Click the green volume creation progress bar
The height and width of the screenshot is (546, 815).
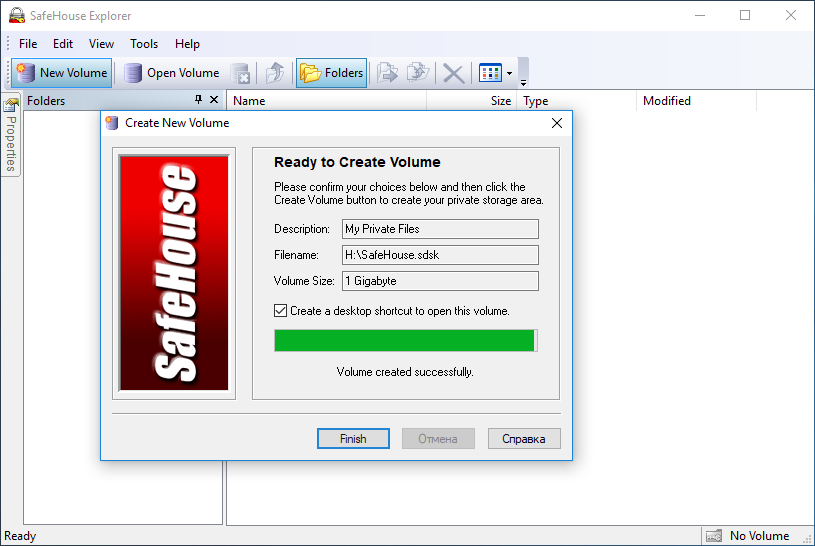(x=405, y=341)
